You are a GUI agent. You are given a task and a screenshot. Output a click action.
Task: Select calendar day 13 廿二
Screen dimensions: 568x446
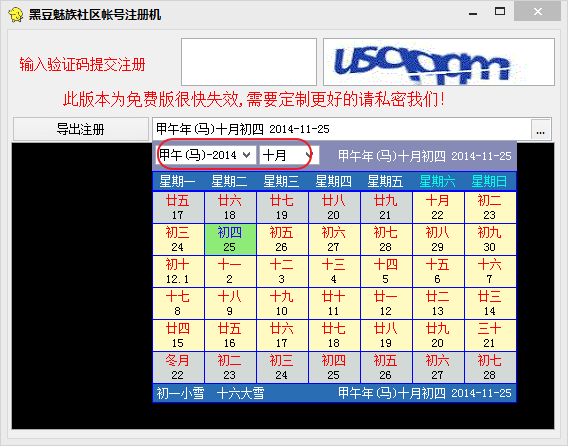coord(438,303)
